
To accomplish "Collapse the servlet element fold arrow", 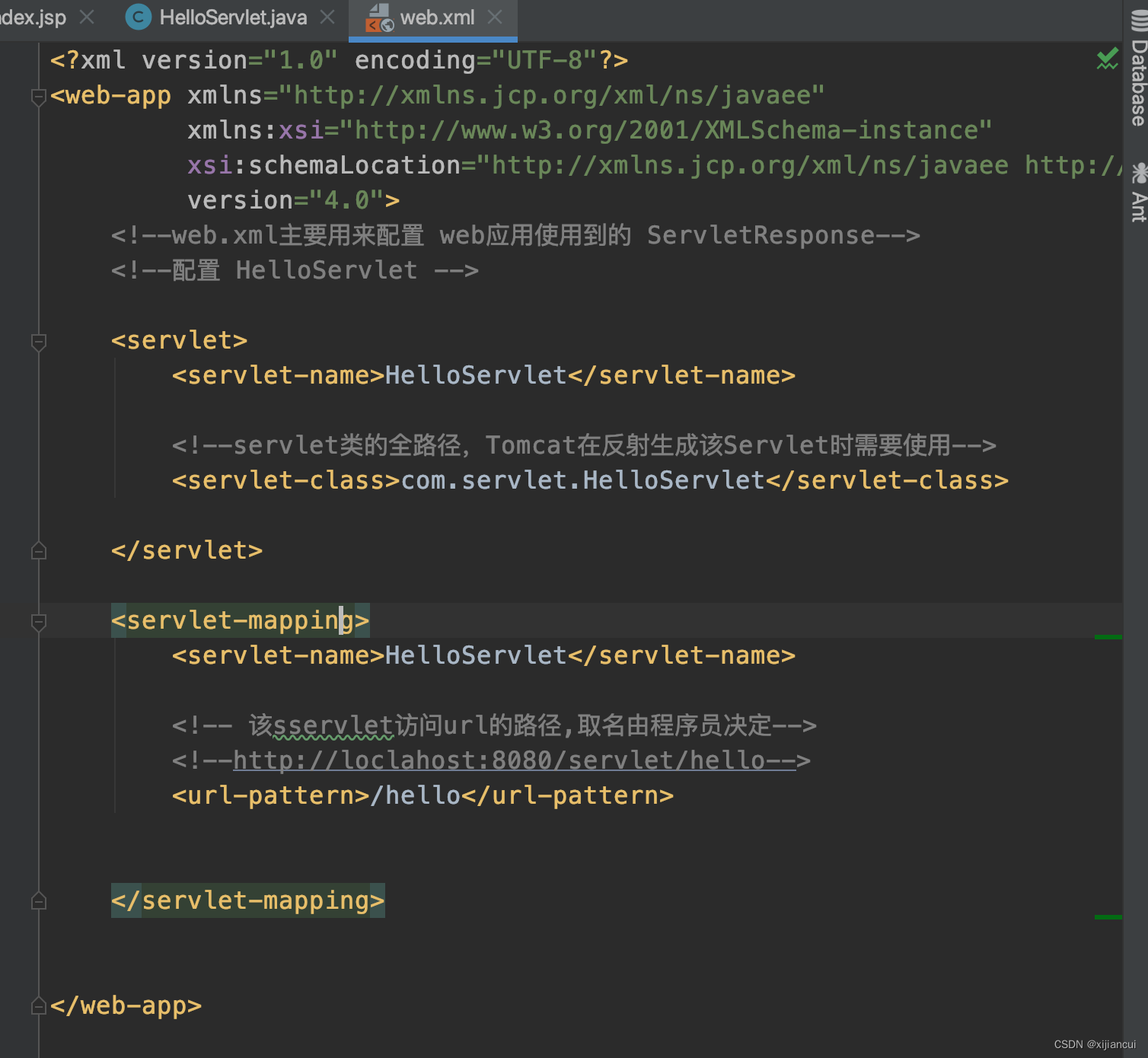I will [38, 342].
